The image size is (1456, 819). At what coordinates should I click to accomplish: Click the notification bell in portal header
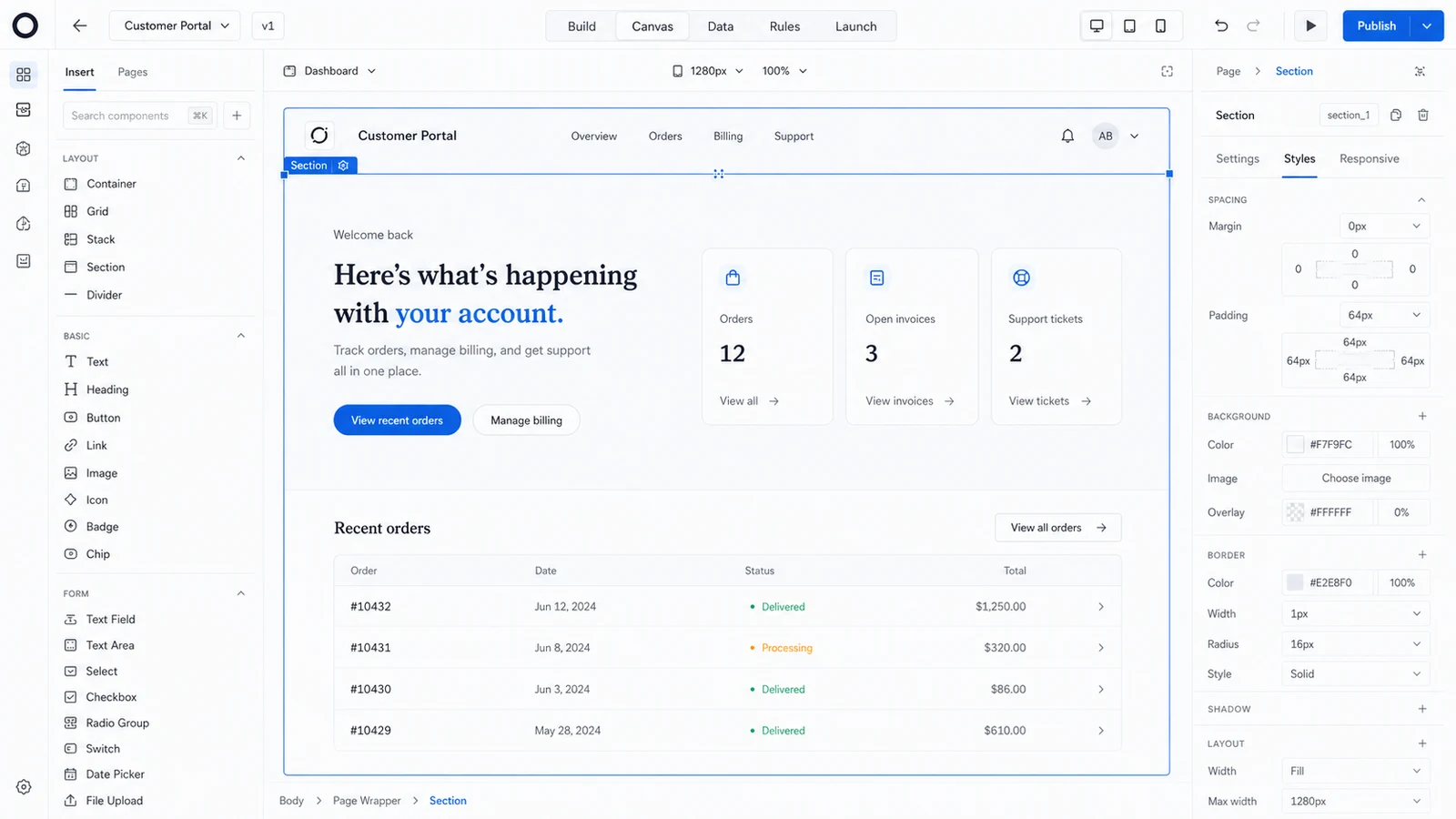[1067, 136]
